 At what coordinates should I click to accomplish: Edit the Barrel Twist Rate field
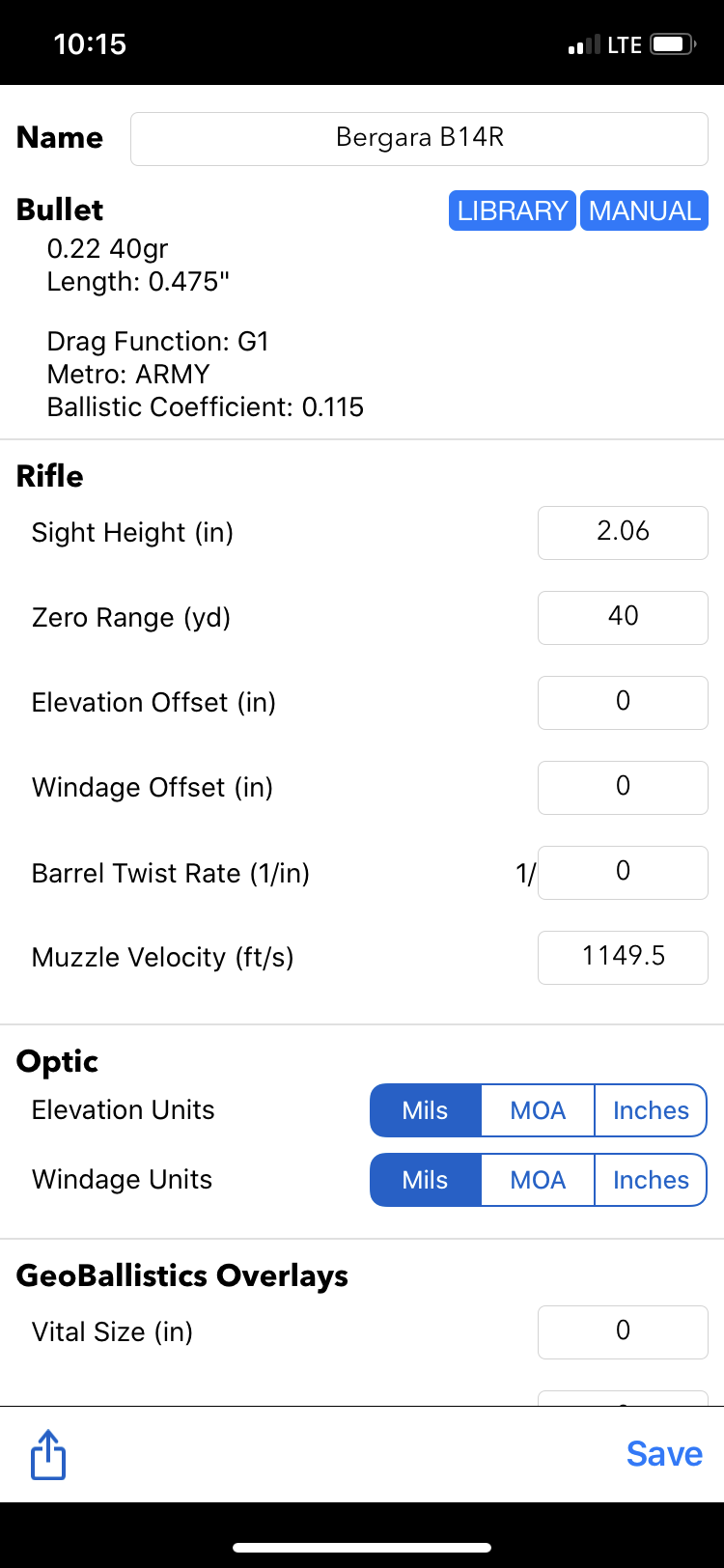(623, 872)
